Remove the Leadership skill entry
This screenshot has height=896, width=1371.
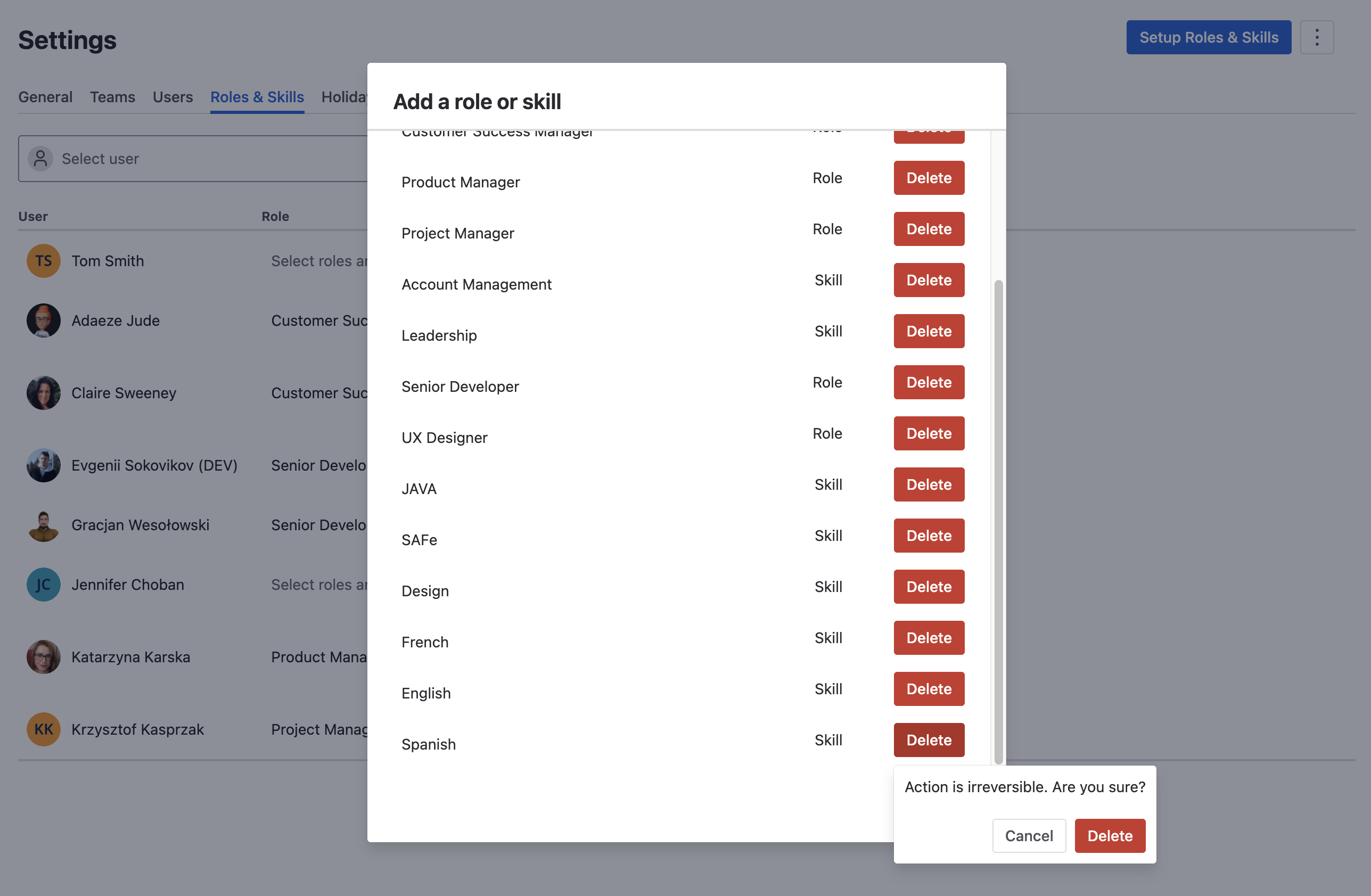click(929, 331)
